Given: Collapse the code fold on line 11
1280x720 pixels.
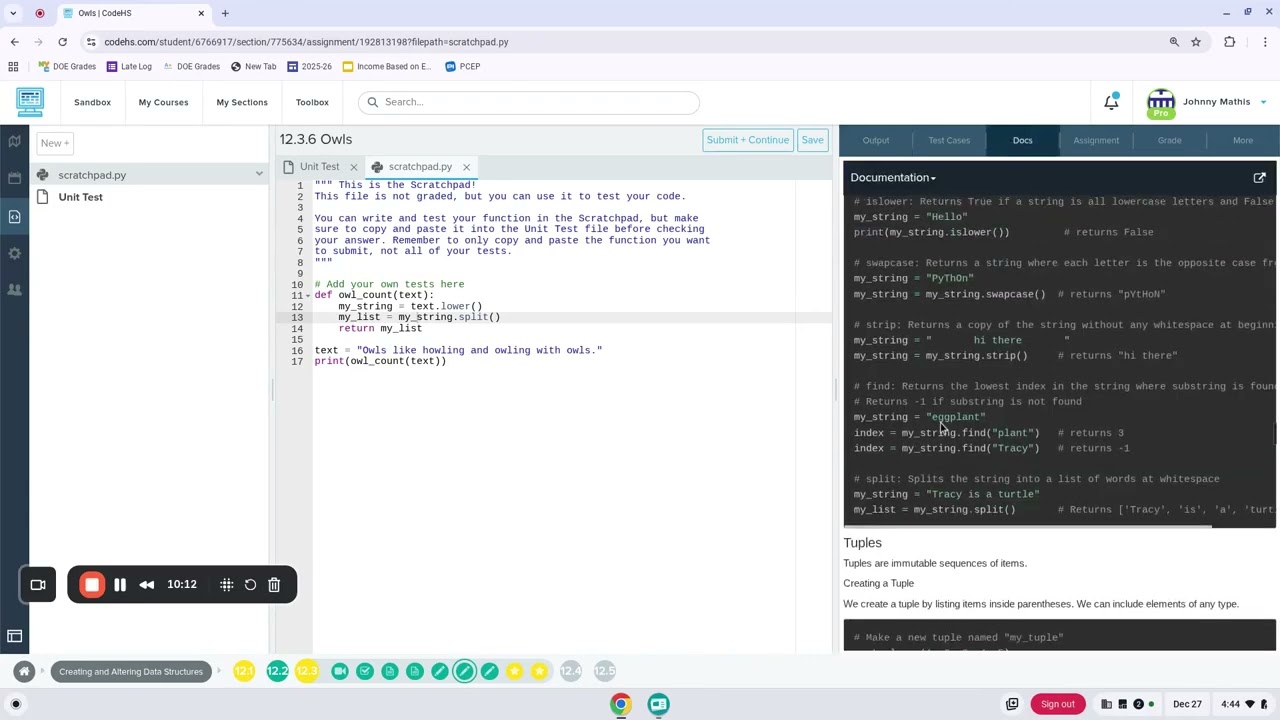Looking at the screenshot, I should click(308, 296).
